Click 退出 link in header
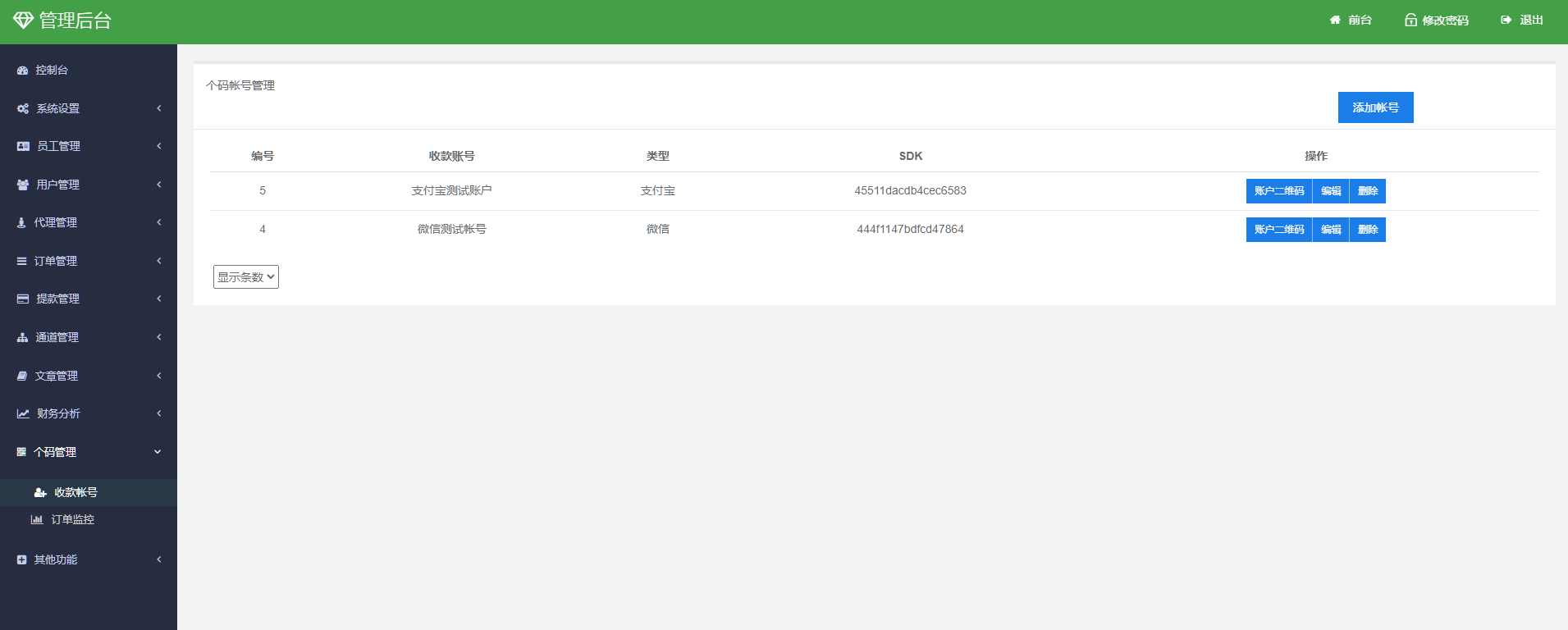This screenshot has height=630, width=1568. tap(1531, 20)
